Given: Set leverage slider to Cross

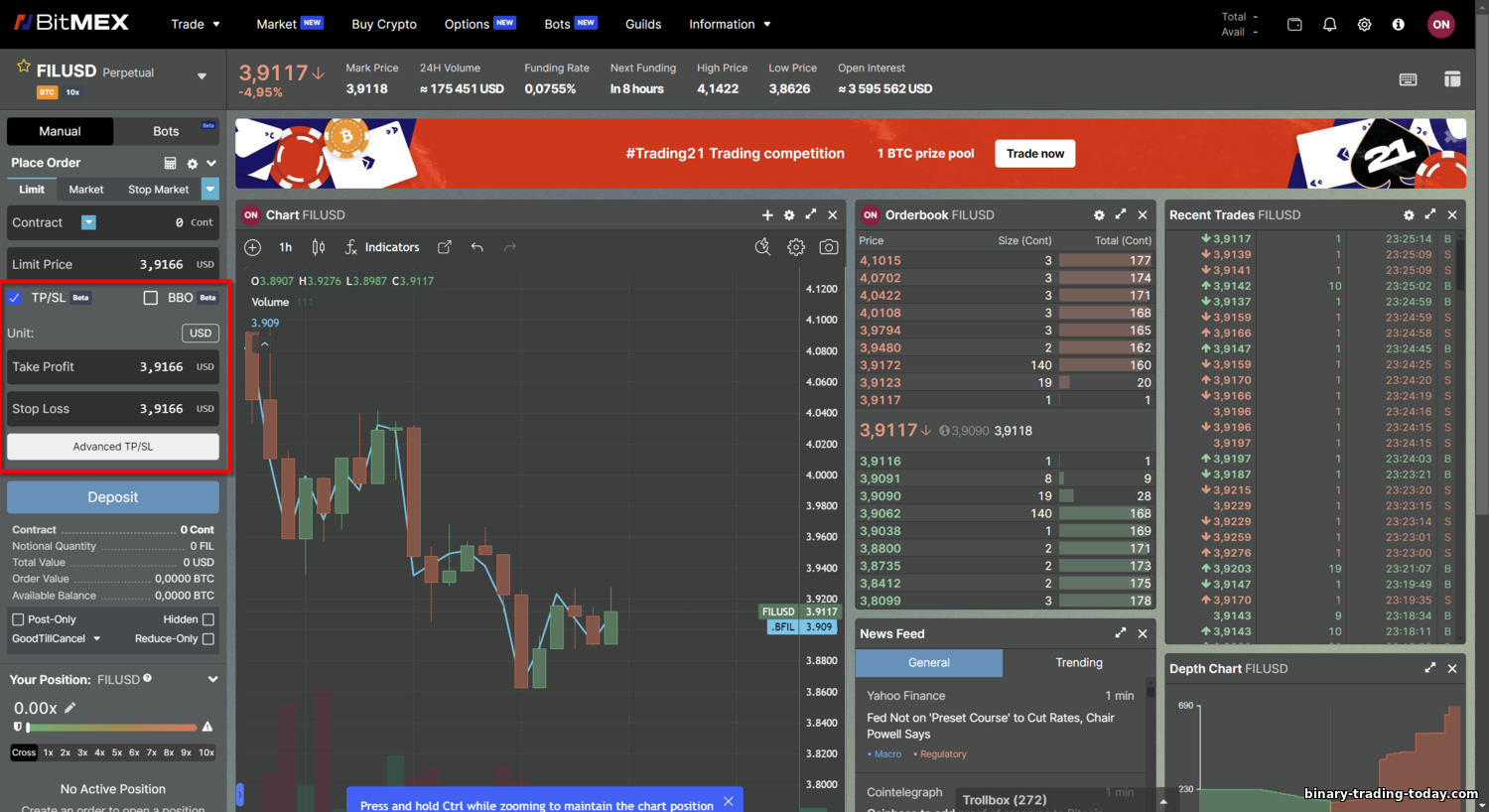Looking at the screenshot, I should tap(24, 752).
